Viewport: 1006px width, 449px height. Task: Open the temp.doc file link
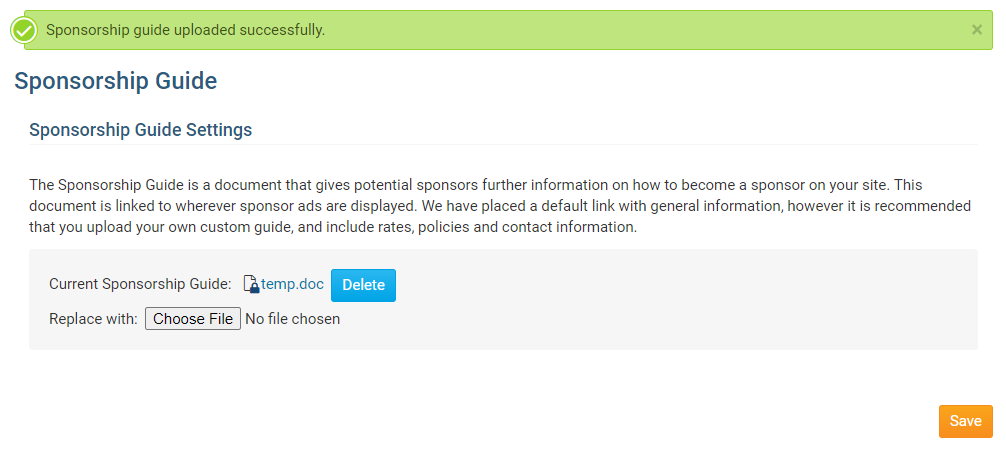pos(292,284)
